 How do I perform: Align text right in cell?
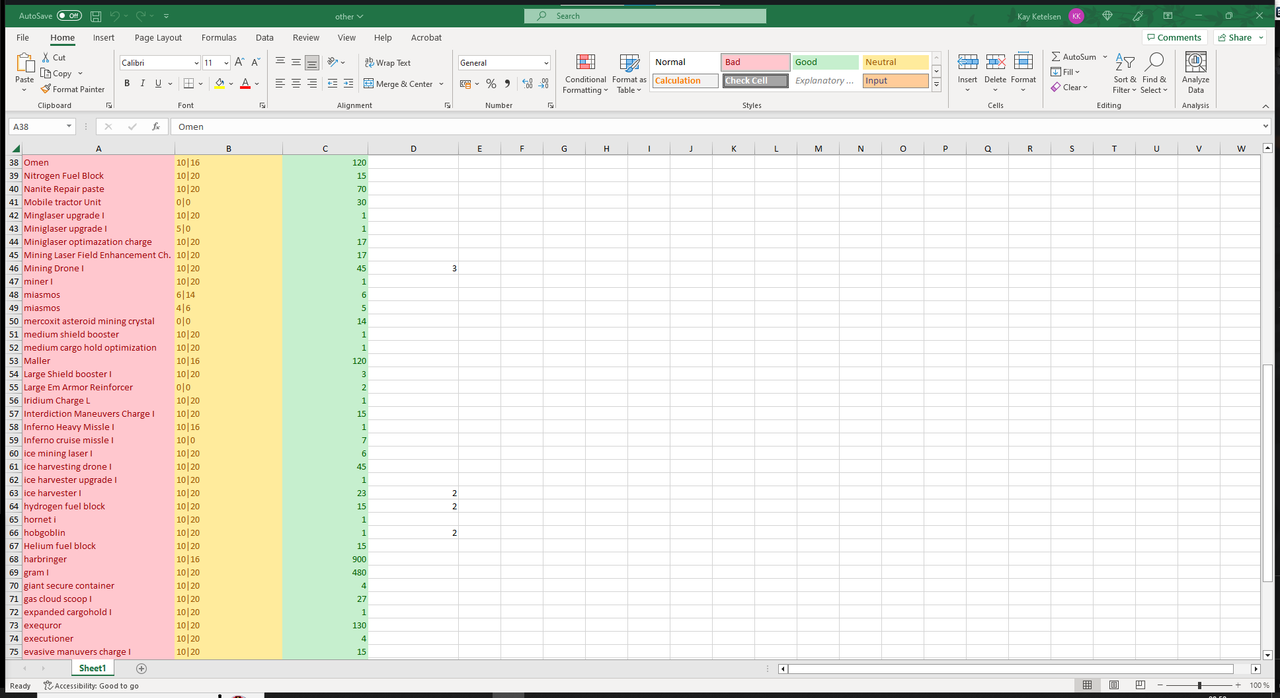312,84
